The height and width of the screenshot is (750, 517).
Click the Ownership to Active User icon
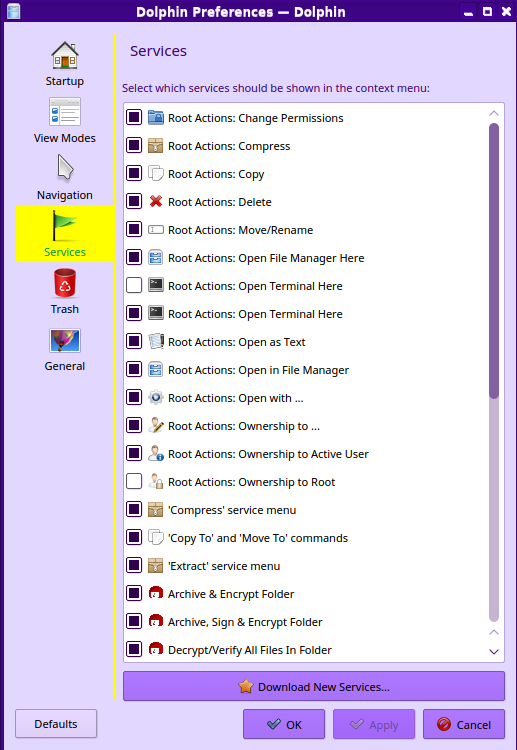(156, 453)
